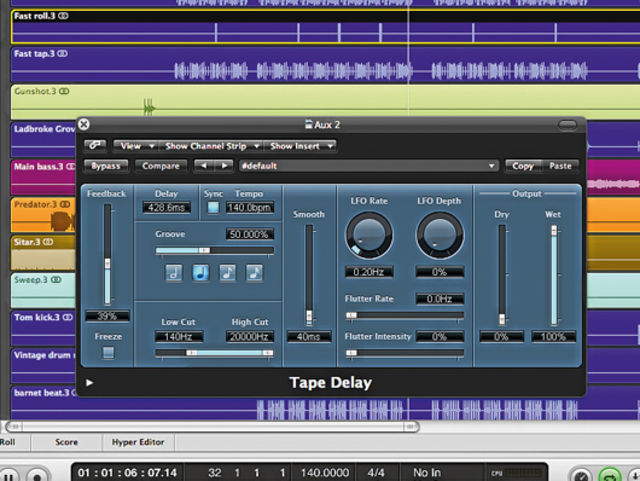Click the pill-shaped button in Aux 2 title bar
The width and height of the screenshot is (640, 481).
point(567,125)
